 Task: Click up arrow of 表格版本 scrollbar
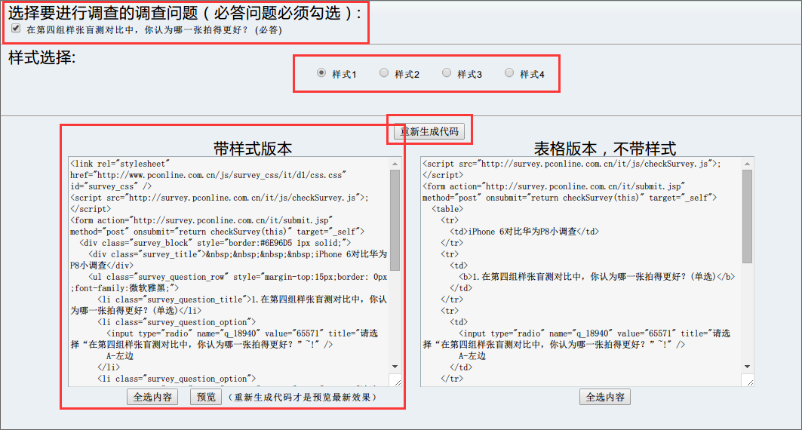pos(747,164)
